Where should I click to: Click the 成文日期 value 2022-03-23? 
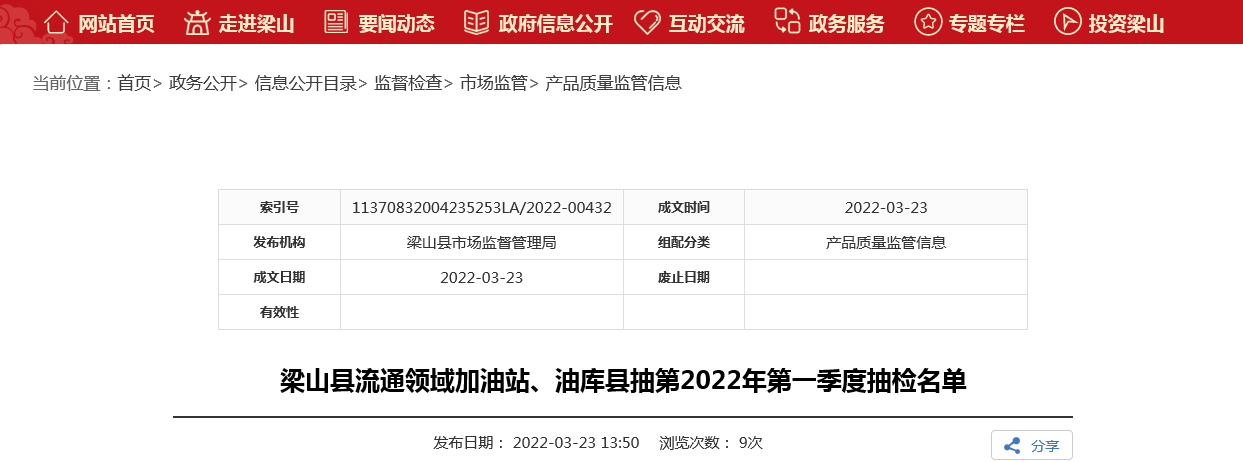[x=482, y=277]
